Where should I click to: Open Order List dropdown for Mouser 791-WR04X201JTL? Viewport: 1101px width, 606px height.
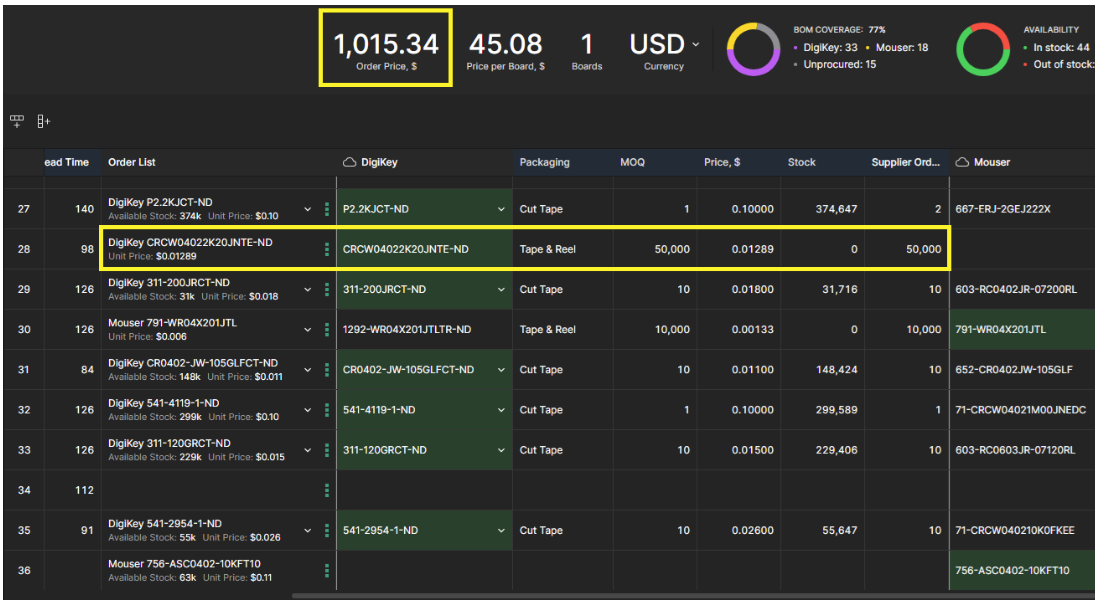coord(308,330)
